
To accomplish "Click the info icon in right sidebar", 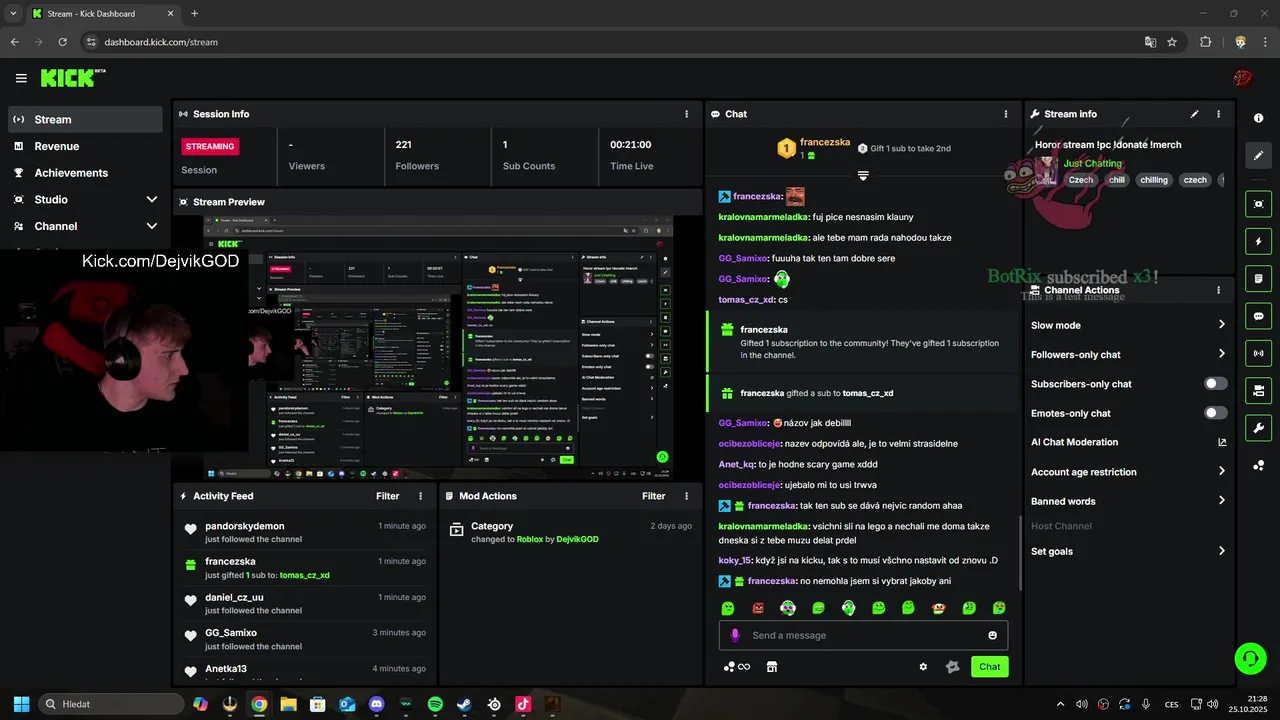I will 1258,118.
